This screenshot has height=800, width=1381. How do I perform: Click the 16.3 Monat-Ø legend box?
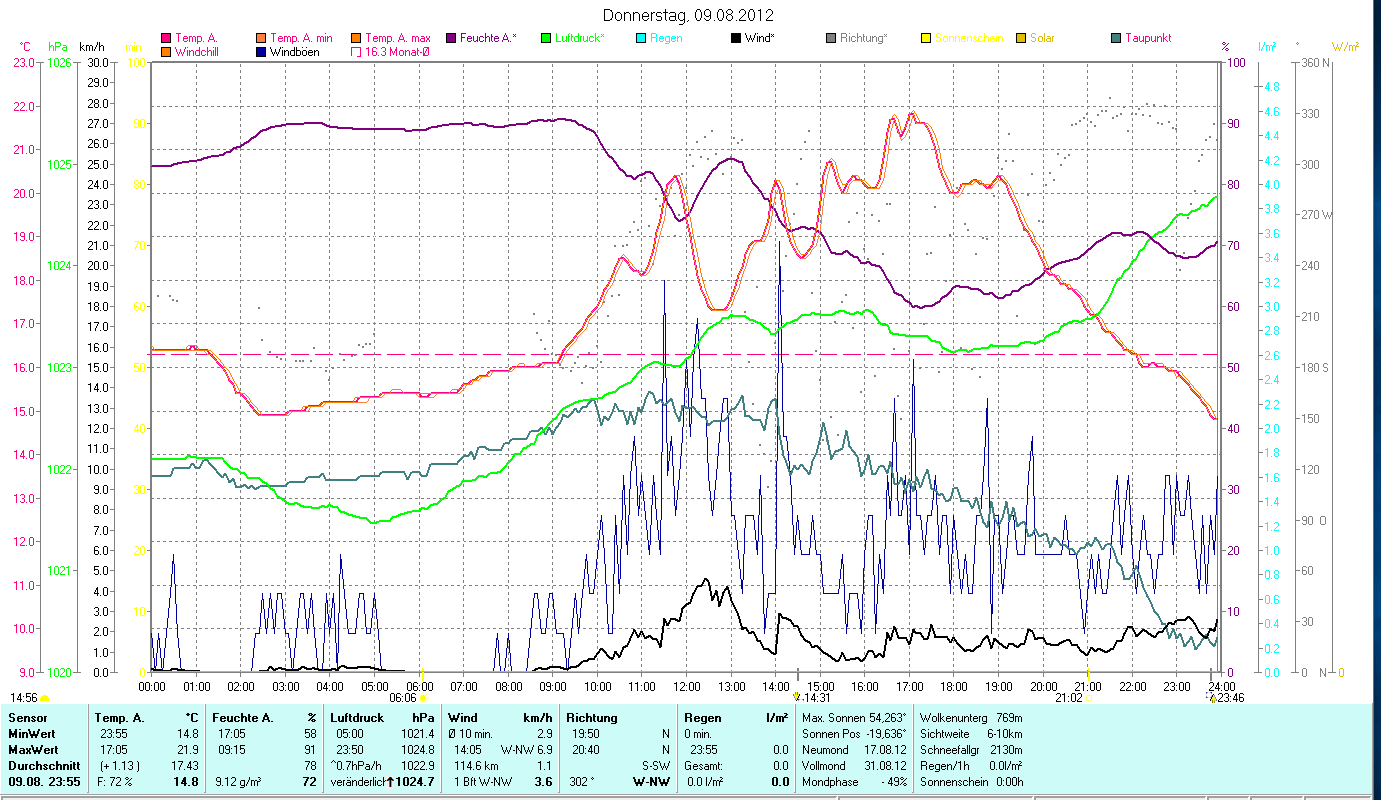tap(356, 51)
